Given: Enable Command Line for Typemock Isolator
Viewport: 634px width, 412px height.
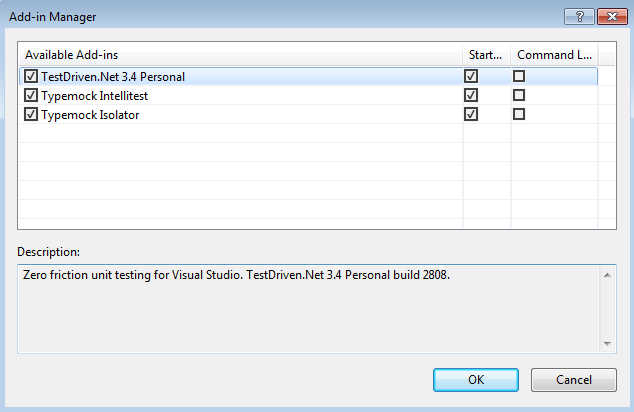Looking at the screenshot, I should point(519,114).
